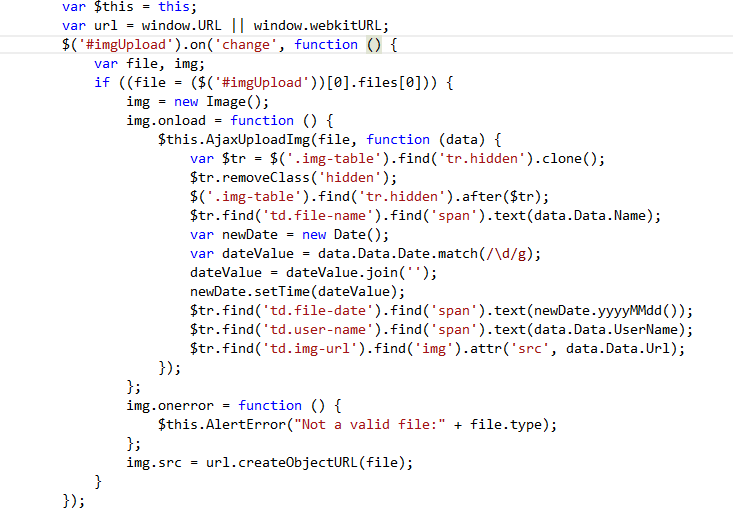Click the 'var $this = this;' line
This screenshot has height=511, width=733.
pos(129,7)
